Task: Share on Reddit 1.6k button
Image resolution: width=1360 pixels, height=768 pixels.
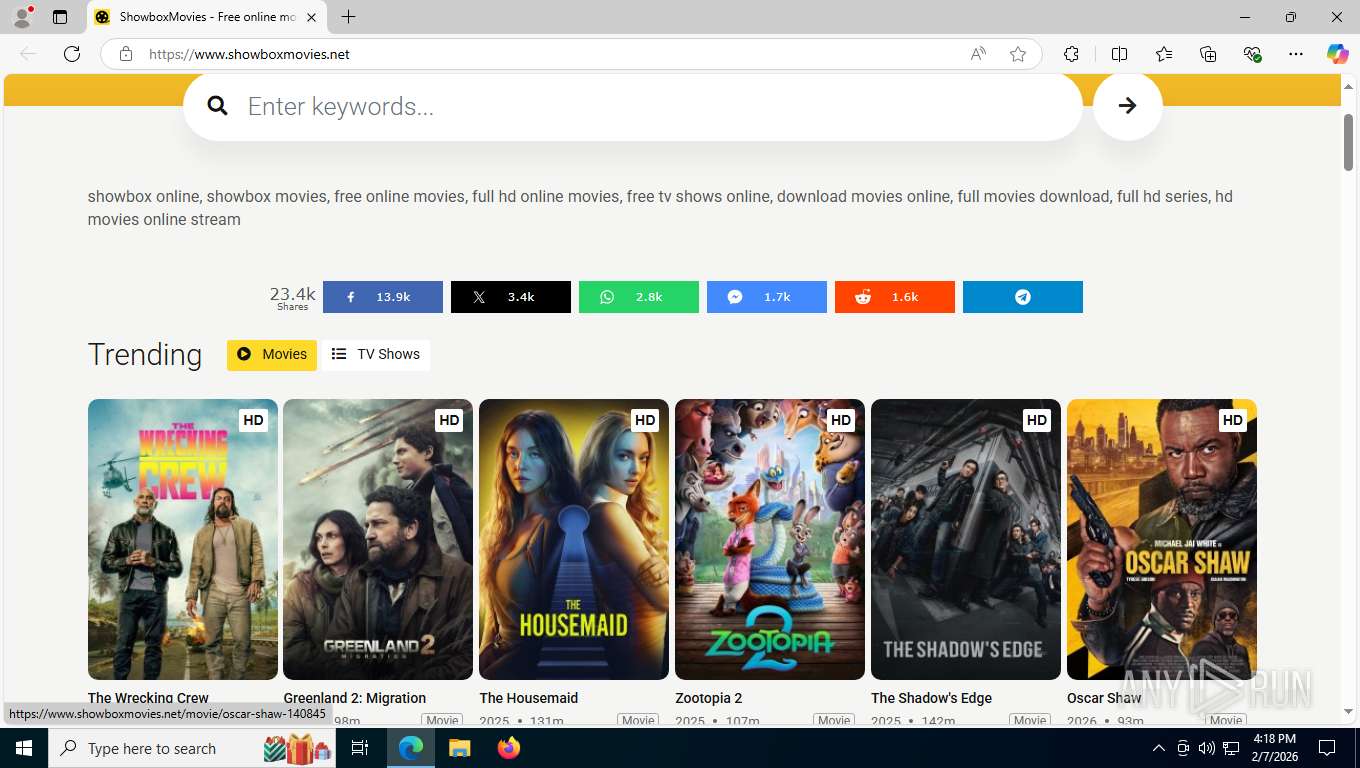Action: [x=894, y=297]
